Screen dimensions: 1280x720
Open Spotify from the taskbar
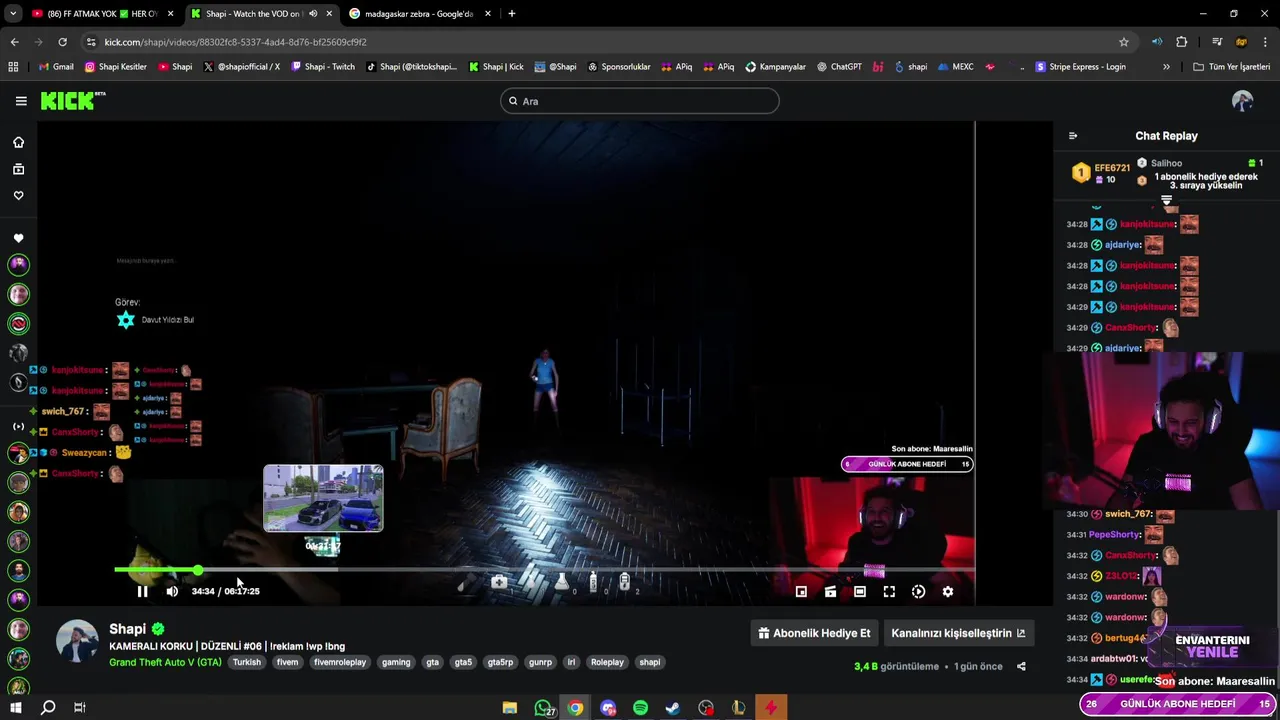tap(640, 708)
